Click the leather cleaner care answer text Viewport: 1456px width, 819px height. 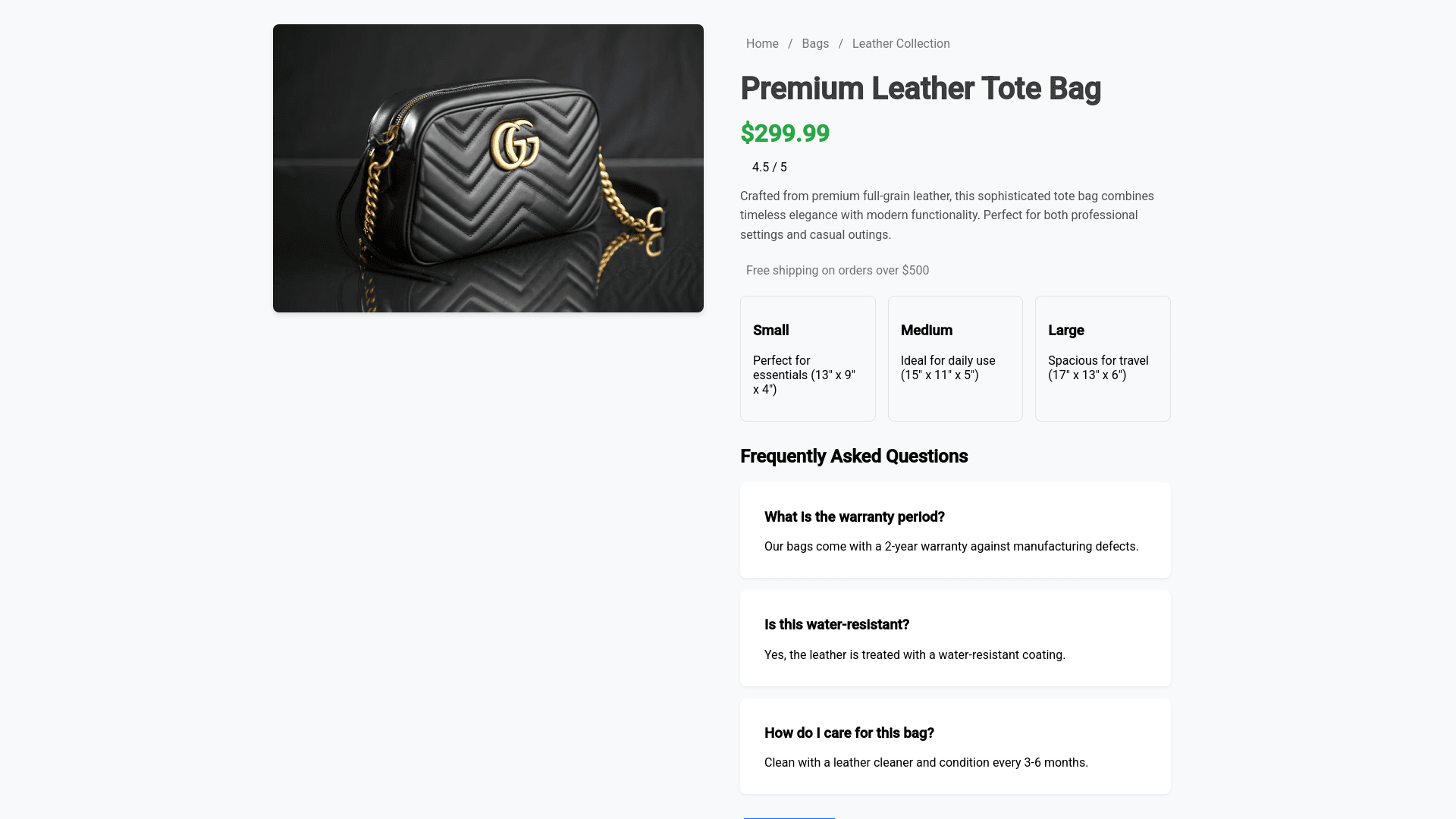click(926, 763)
